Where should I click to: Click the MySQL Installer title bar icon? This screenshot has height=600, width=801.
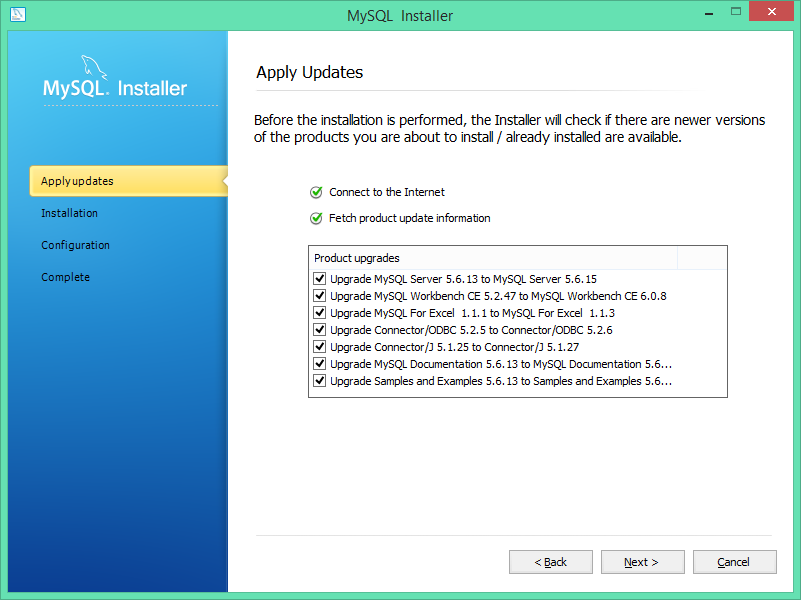(17, 14)
